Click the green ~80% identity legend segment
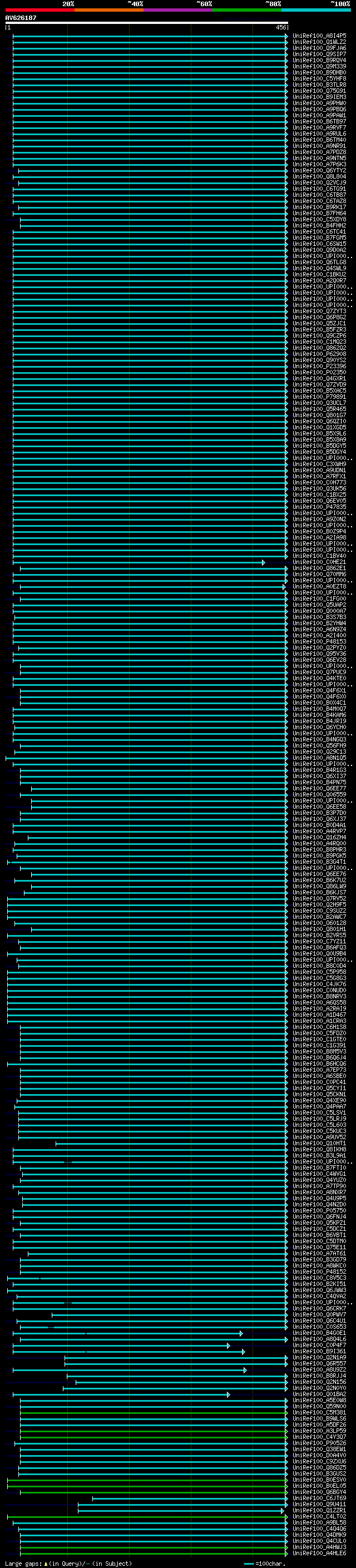Screen dimensions: 356x1568 pos(247,10)
